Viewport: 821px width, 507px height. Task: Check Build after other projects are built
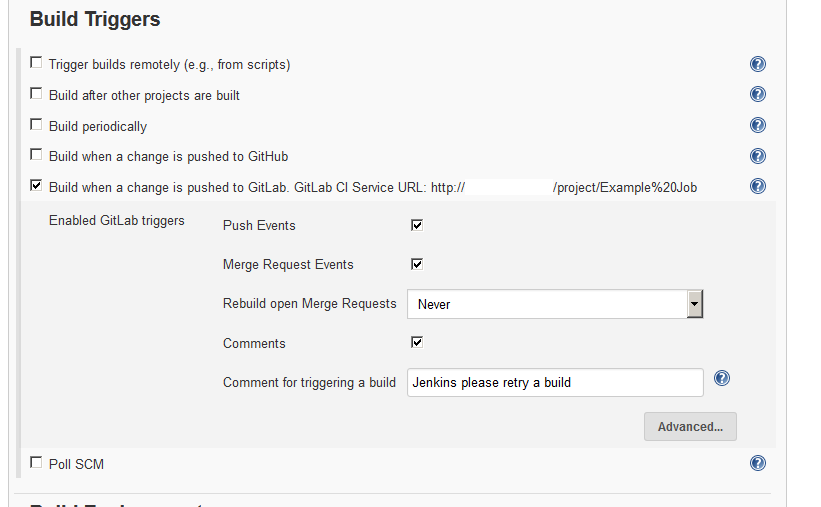tap(36, 94)
